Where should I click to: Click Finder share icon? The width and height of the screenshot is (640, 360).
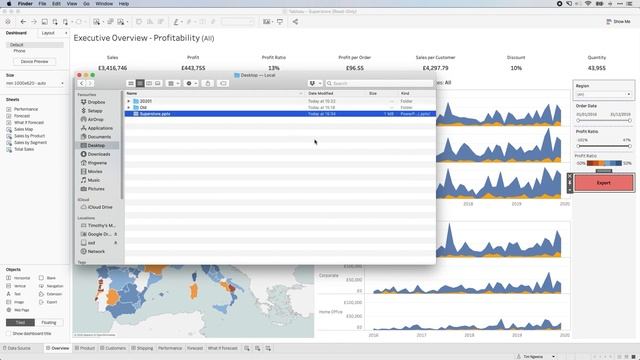pos(207,83)
